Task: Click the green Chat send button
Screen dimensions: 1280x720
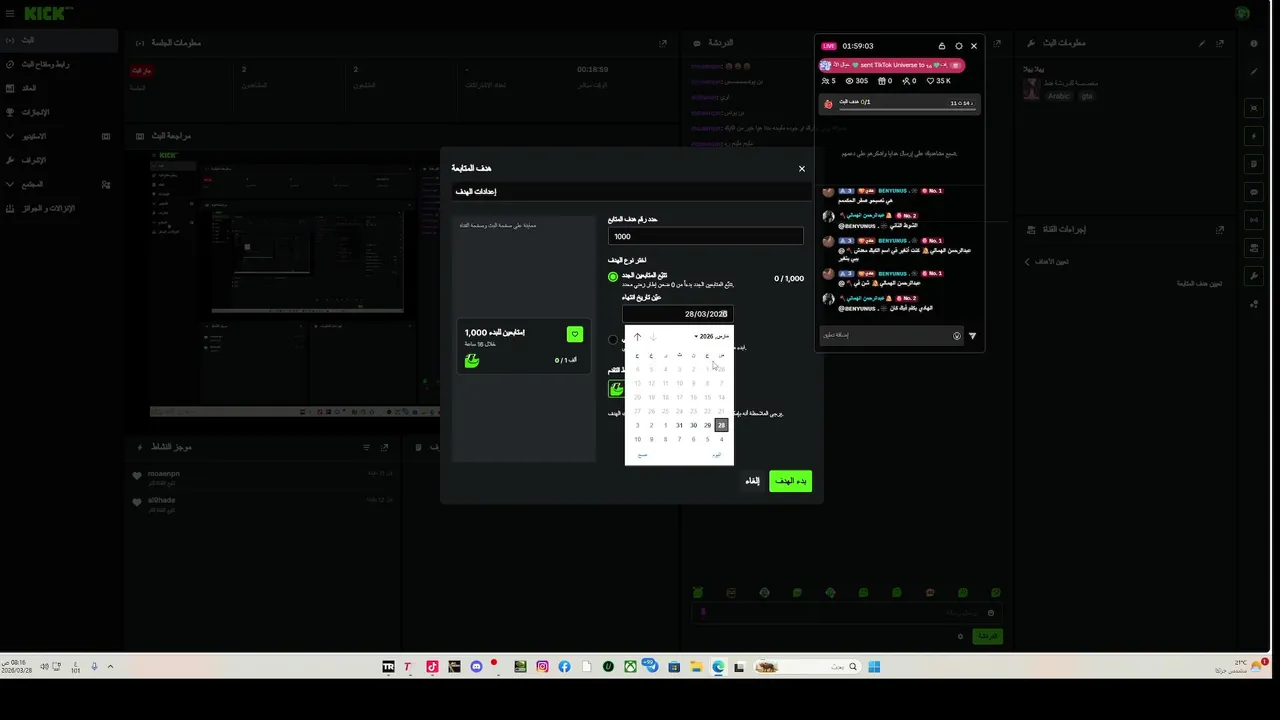Action: tap(988, 636)
